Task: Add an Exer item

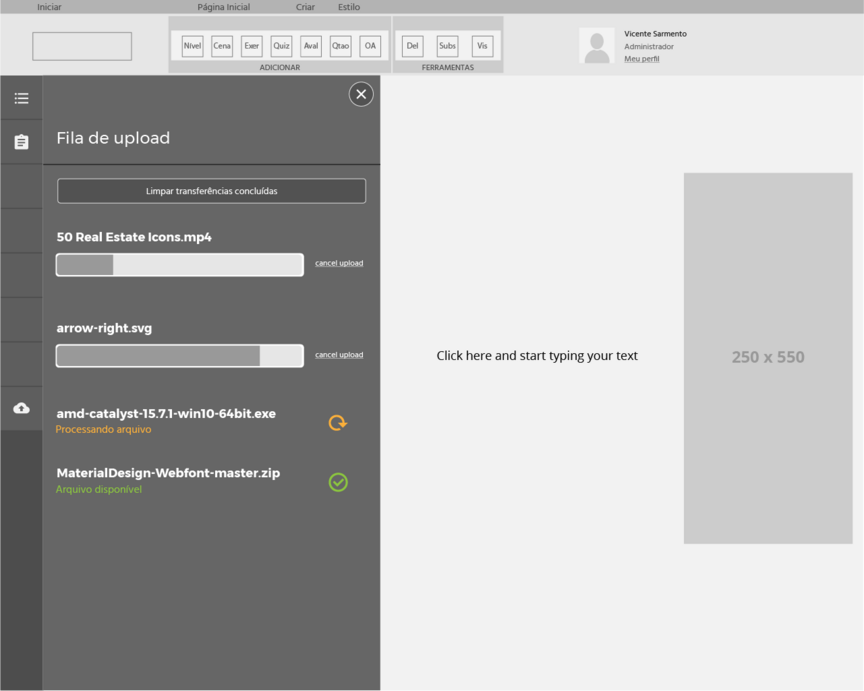Action: point(252,46)
